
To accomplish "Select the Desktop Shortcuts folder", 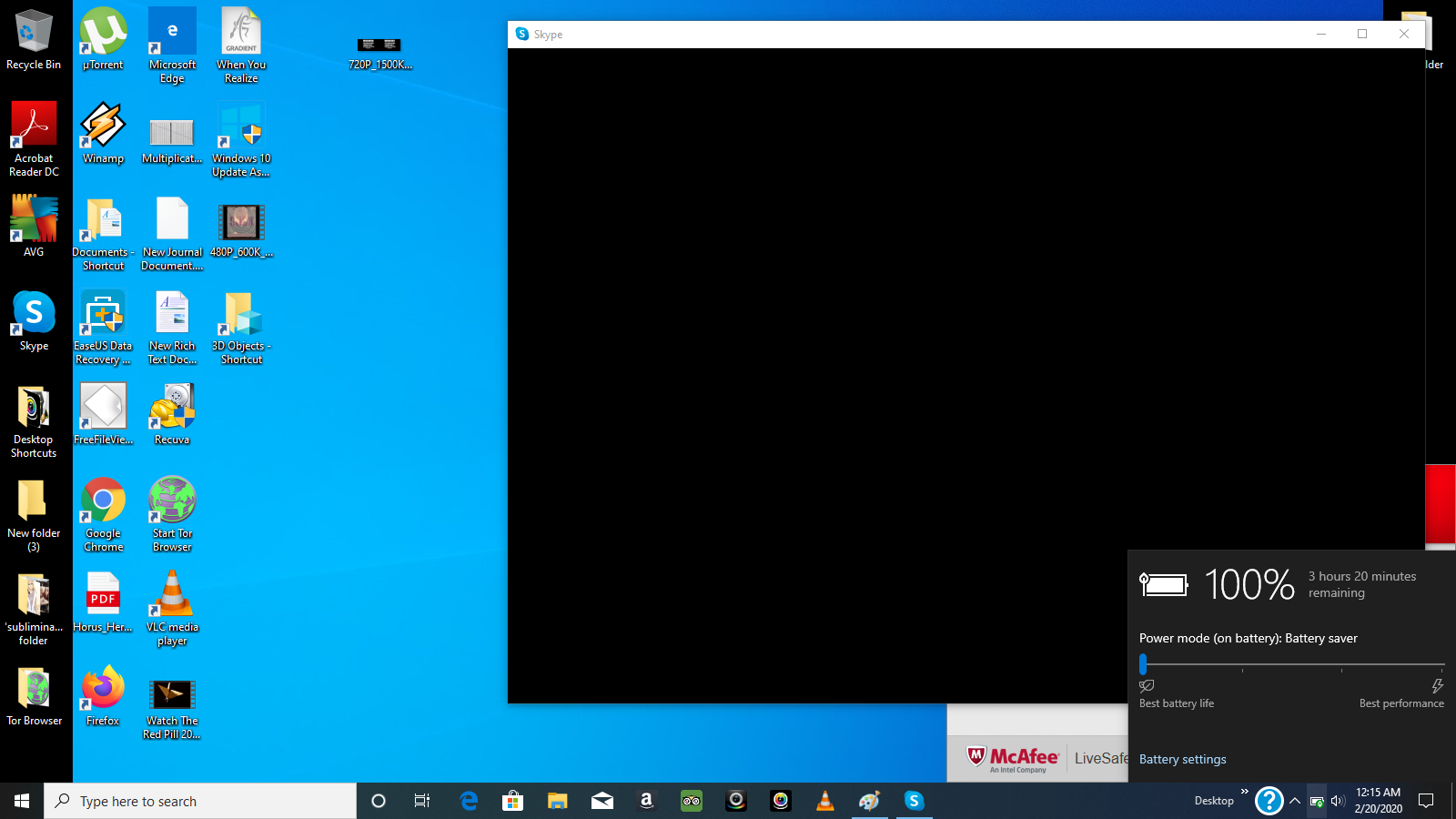I will click(x=34, y=421).
